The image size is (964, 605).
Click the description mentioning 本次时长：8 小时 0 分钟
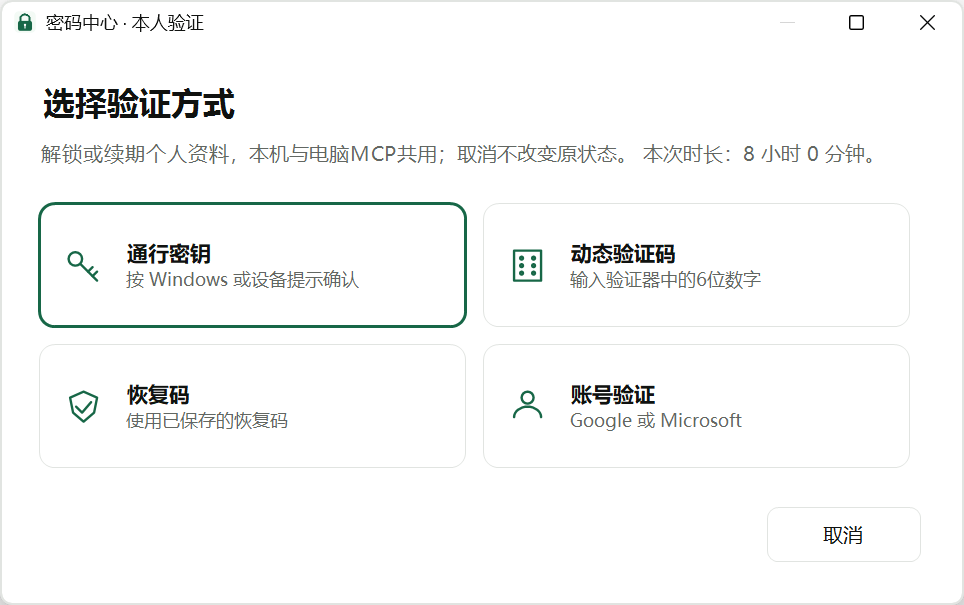click(x=459, y=154)
